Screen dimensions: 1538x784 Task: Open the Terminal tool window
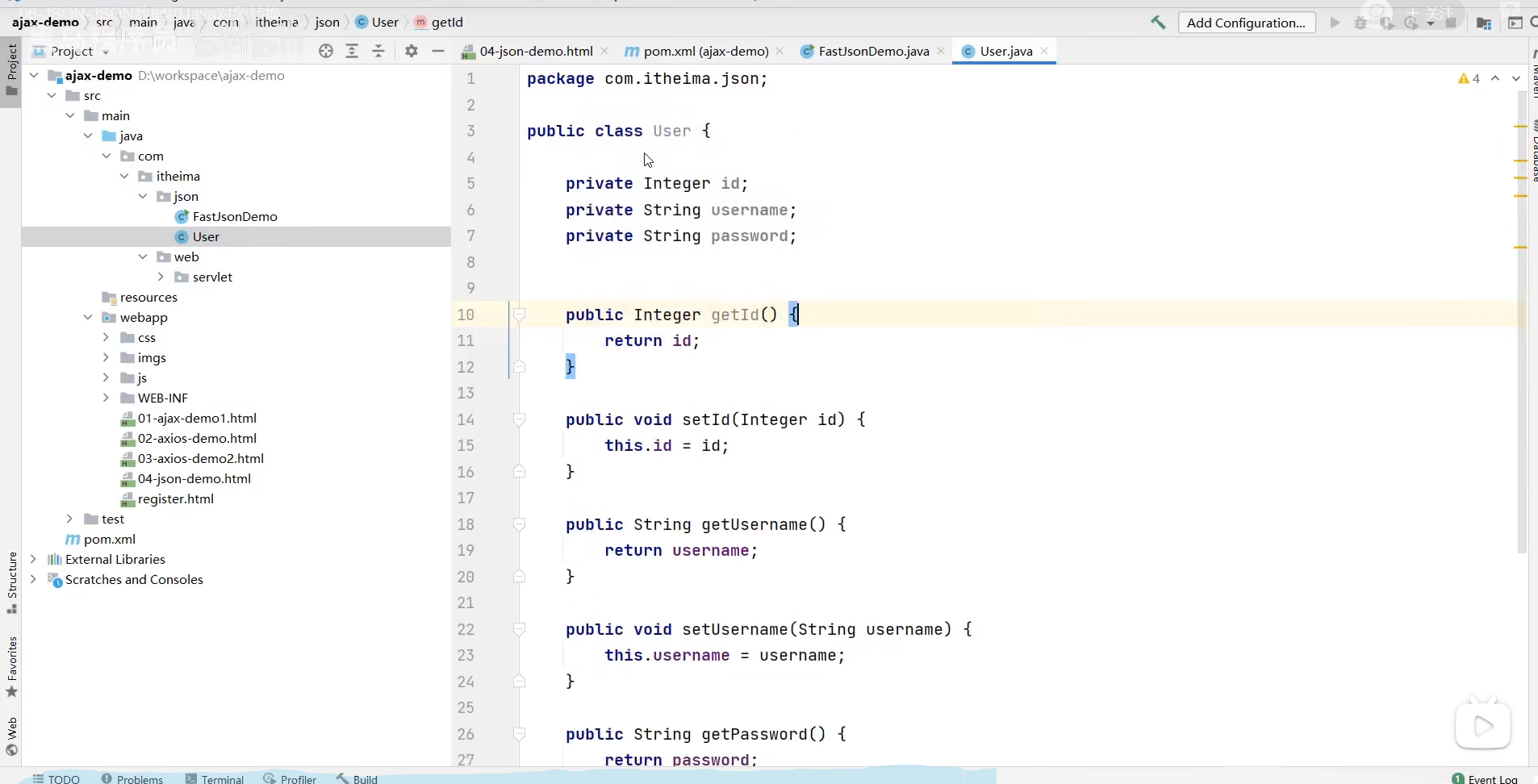click(215, 778)
